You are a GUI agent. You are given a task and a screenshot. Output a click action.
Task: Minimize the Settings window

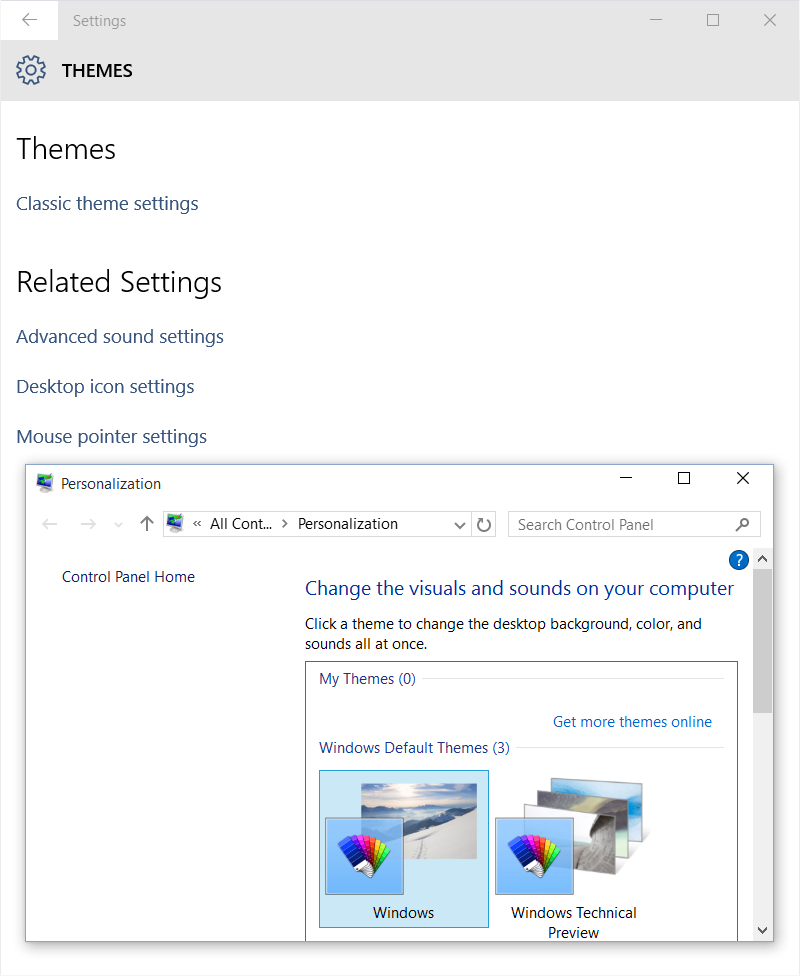[x=656, y=20]
